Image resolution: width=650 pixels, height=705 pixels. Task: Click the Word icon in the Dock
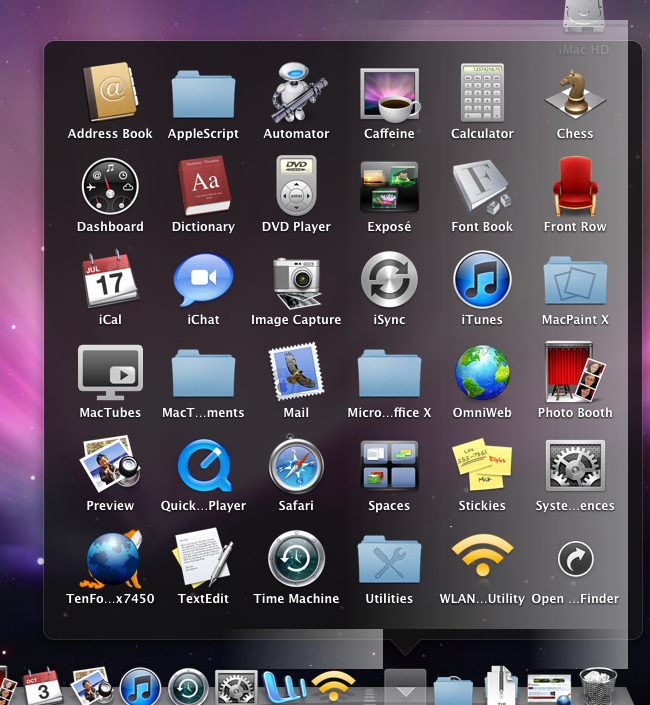[284, 688]
